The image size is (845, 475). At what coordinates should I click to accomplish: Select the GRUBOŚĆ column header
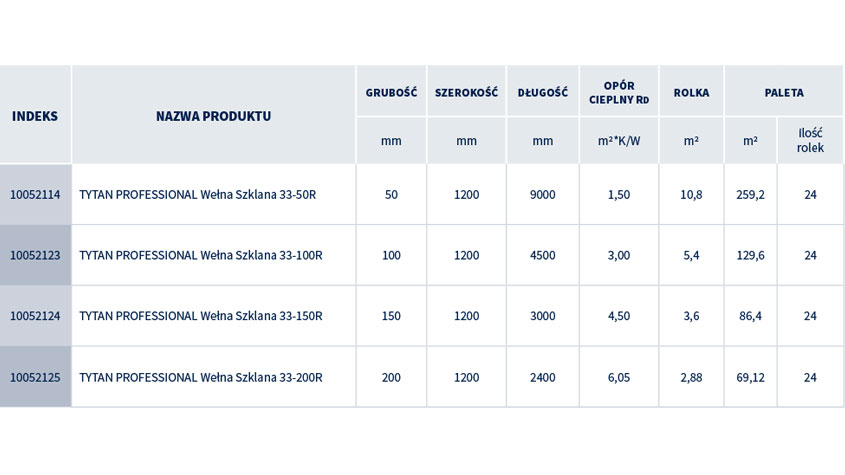pos(391,93)
